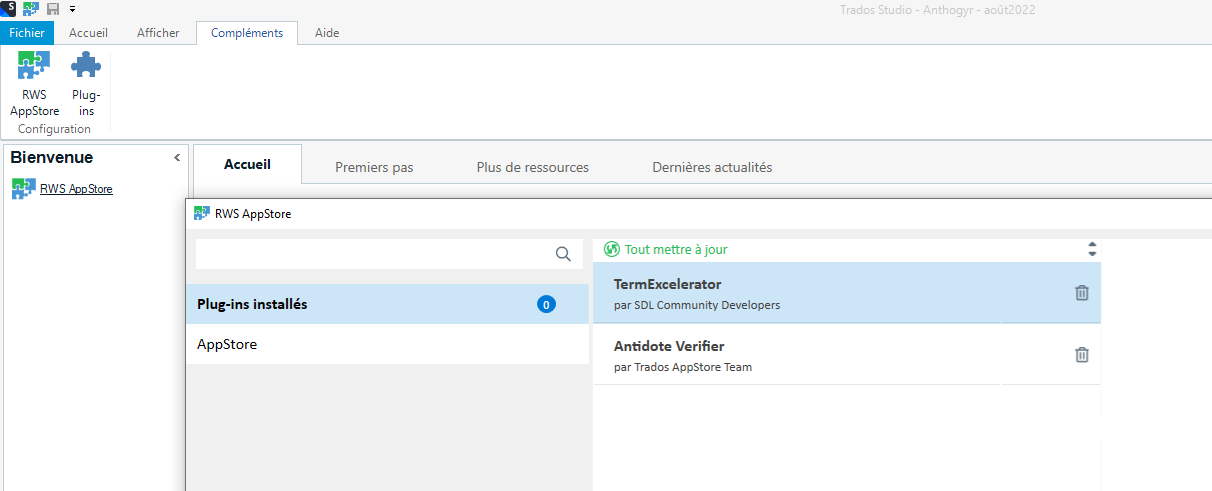Viewport: 1212px width, 491px height.
Task: Click the RWS AppStore button in Configuration ribbon group
Action: (x=35, y=84)
